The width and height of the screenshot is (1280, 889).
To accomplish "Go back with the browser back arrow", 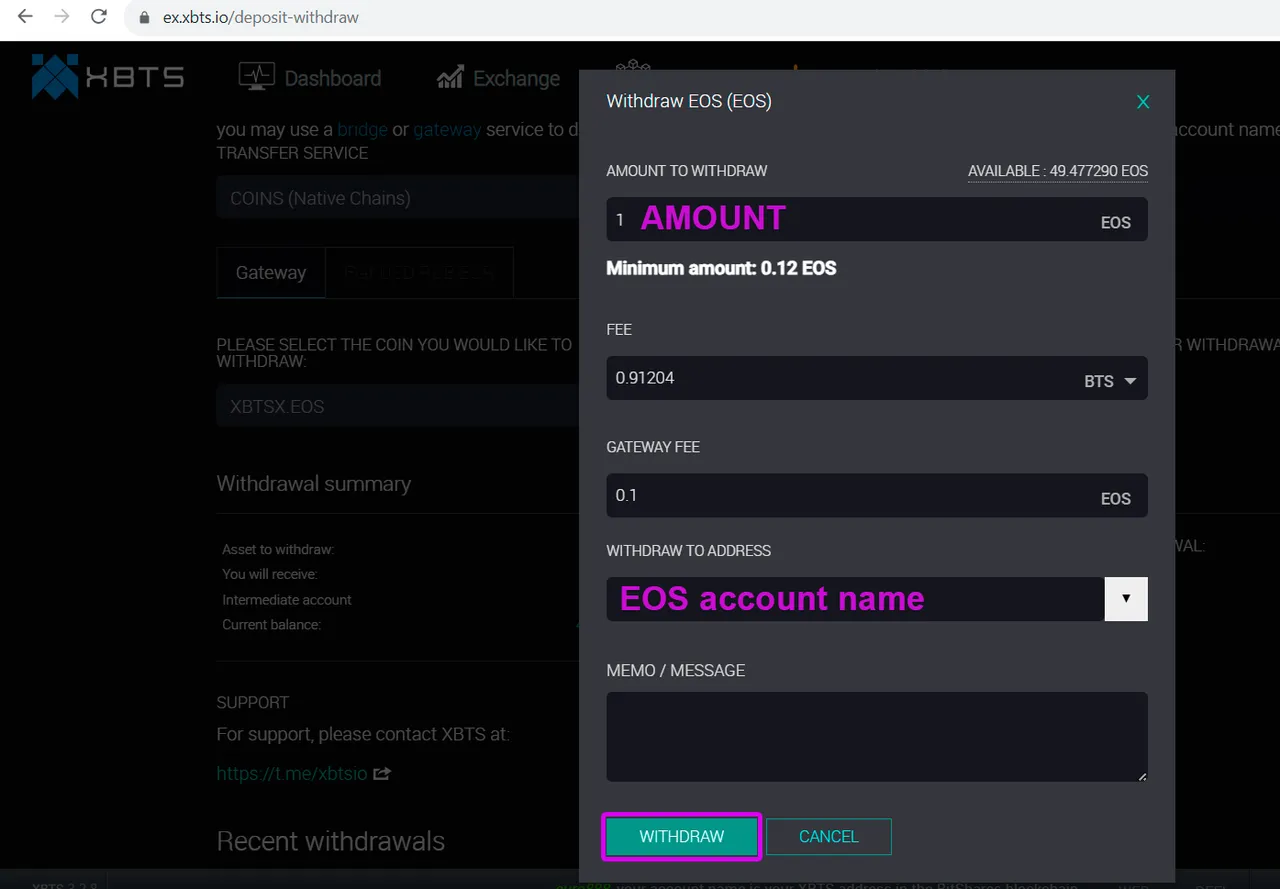I will tap(26, 17).
